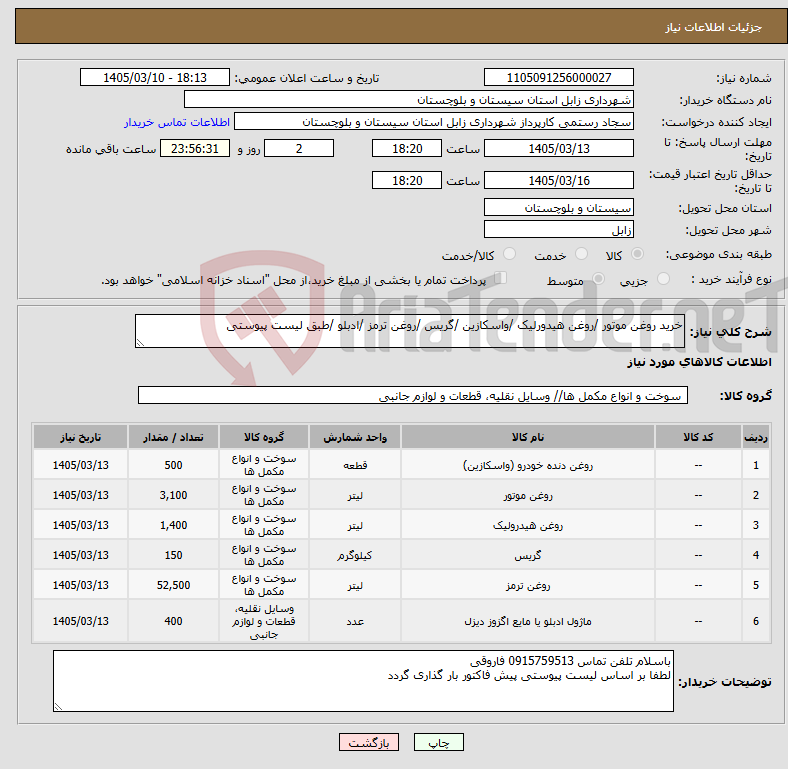Viewport: 788px width, 769px height.
Task: Click the response deadline date 1405/03/13 field
Action: (558, 148)
